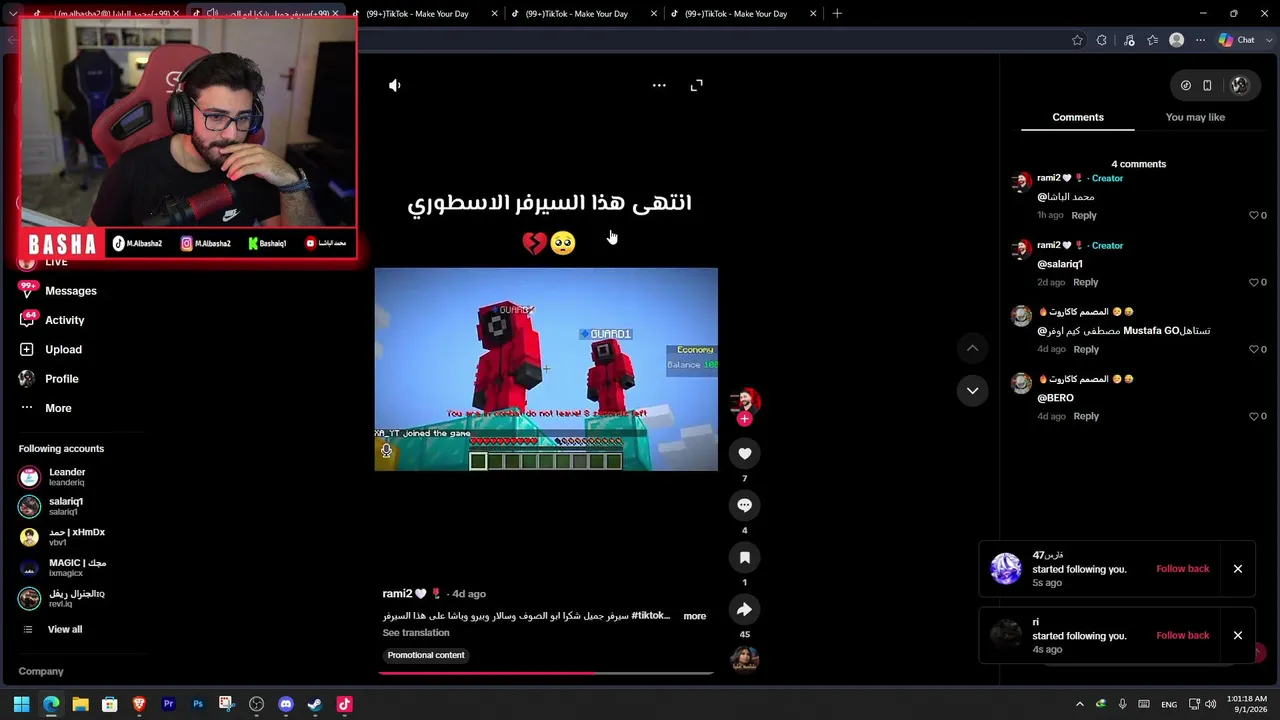
Task: Reply to the Mustafa GO comment
Action: [x=1085, y=350]
